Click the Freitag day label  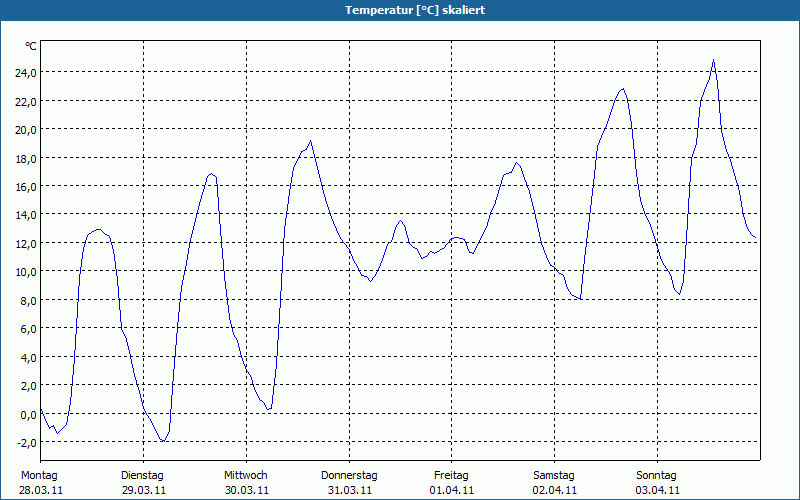pos(452,476)
